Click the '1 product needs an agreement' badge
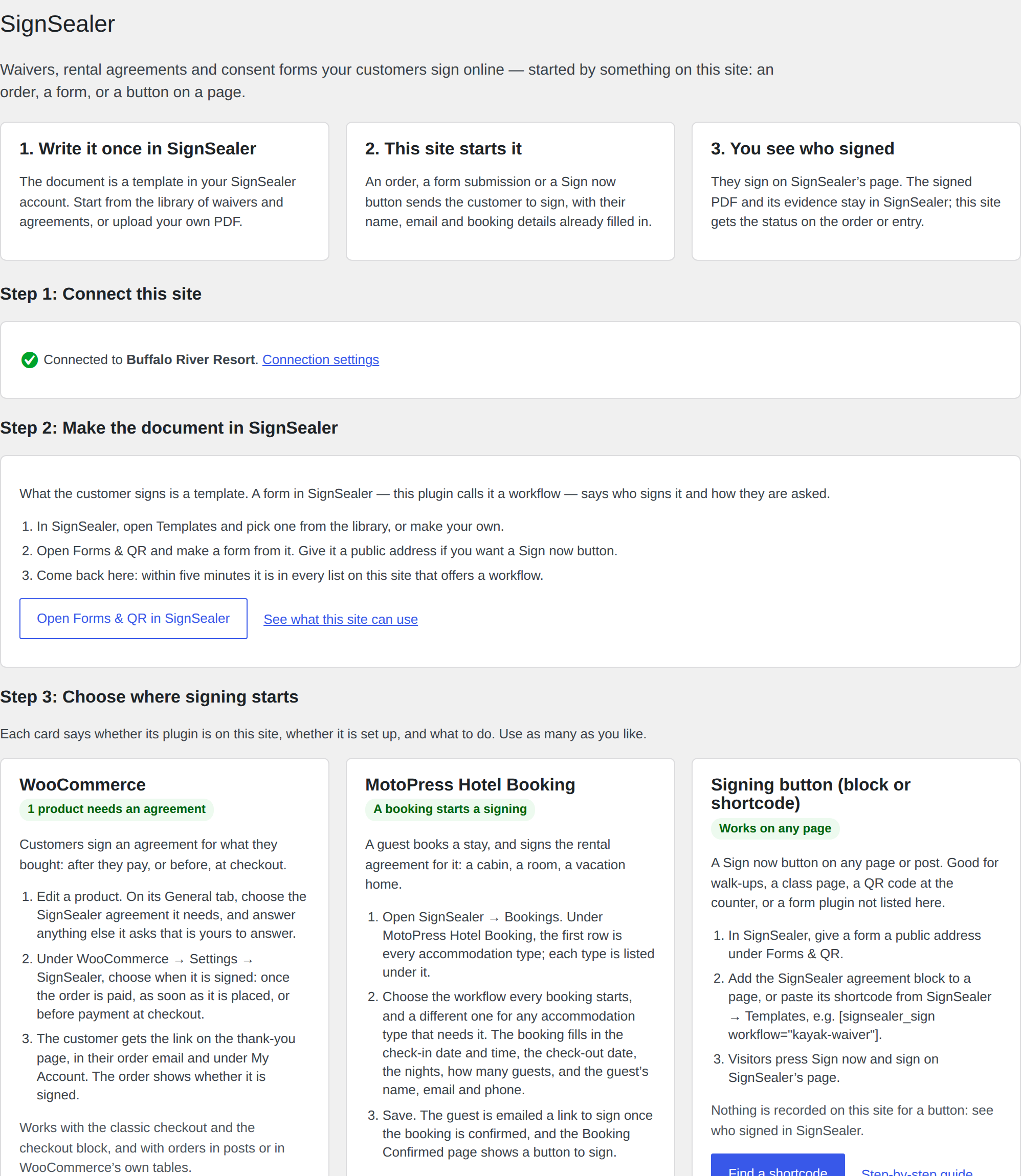Viewport: 1021px width, 1176px height. pyautogui.click(x=116, y=809)
